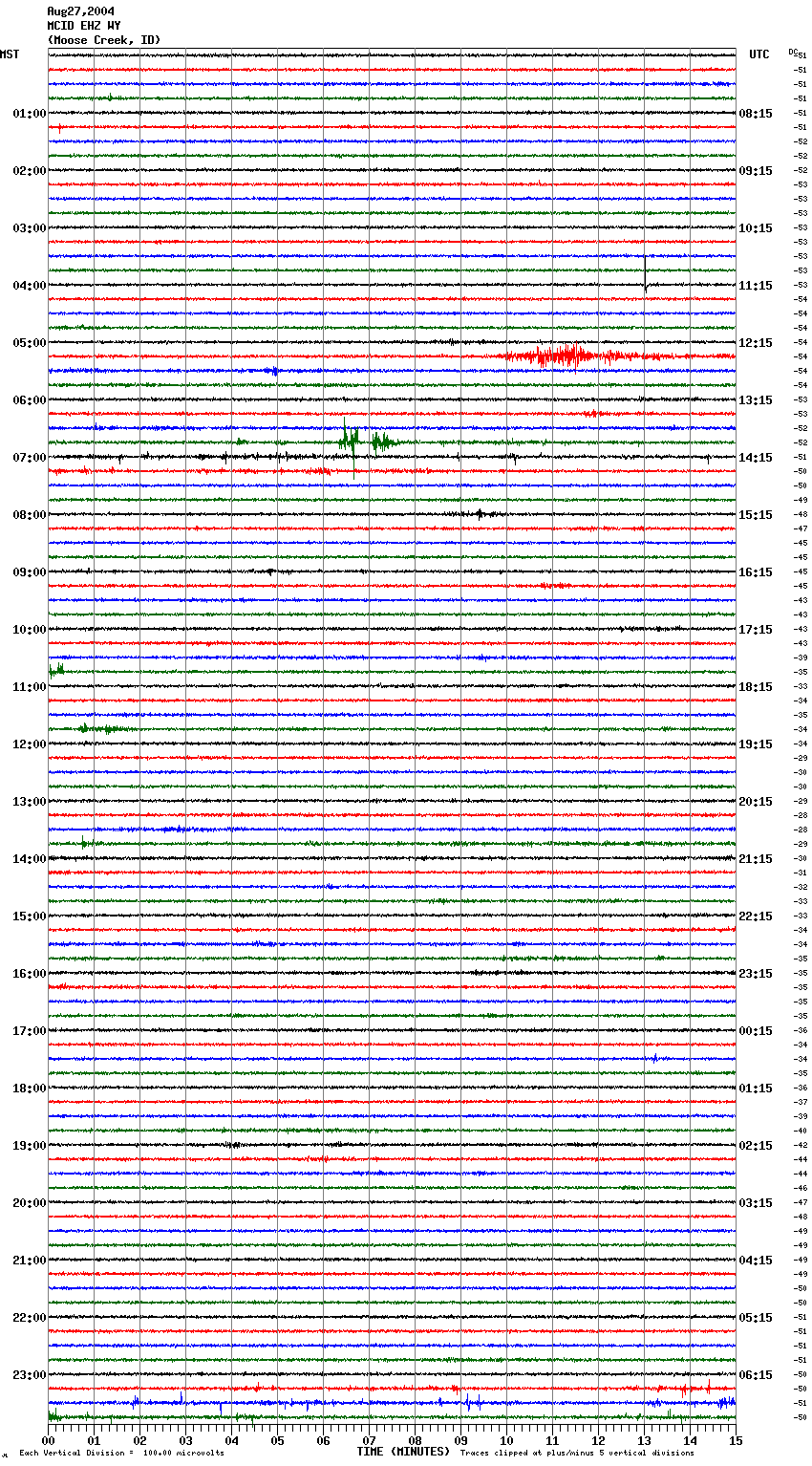The height and width of the screenshot is (1466, 812).
Task: Select the 22:15 UTC time label
Action: (756, 916)
